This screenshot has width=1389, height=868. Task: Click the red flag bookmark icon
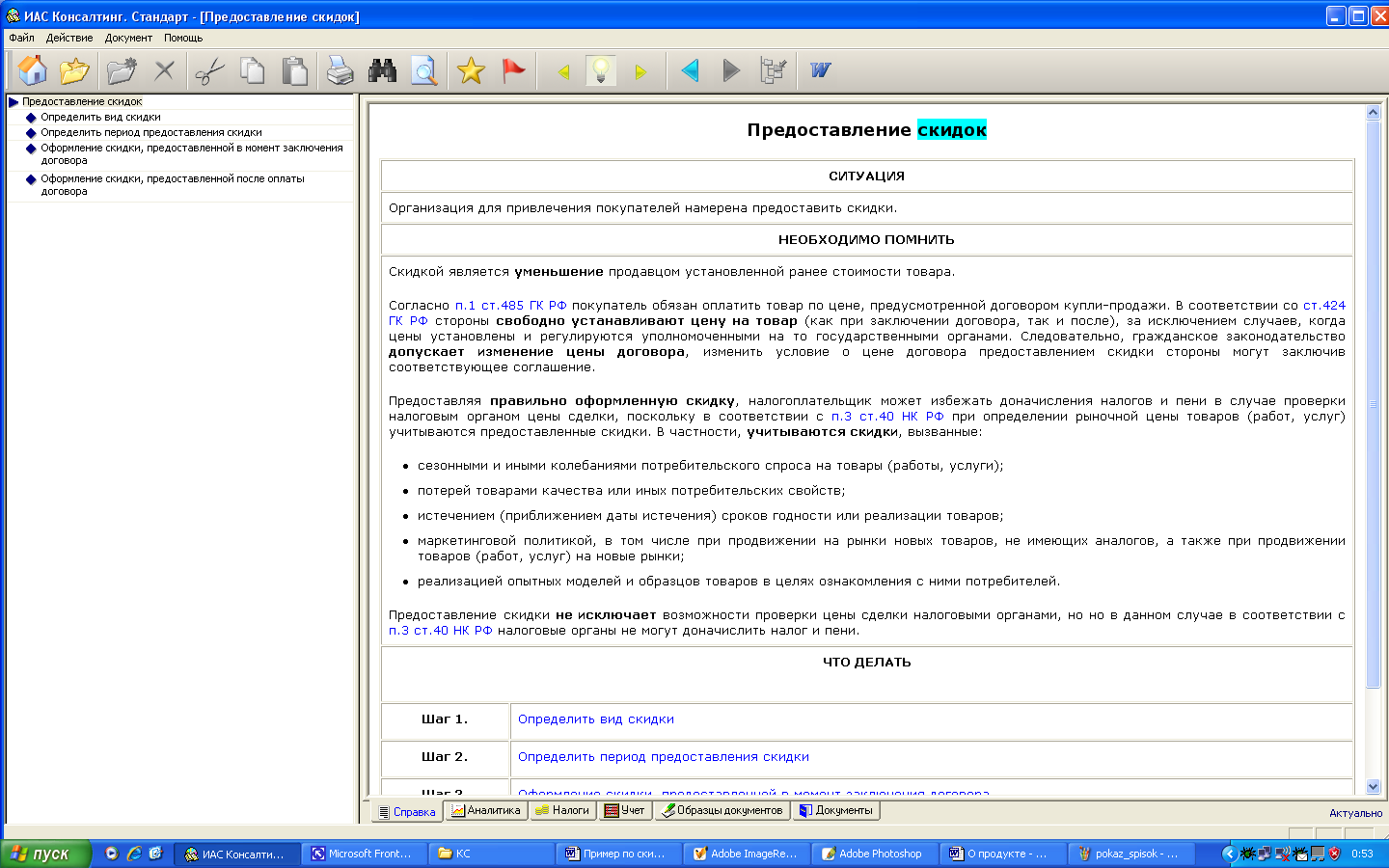[x=513, y=70]
